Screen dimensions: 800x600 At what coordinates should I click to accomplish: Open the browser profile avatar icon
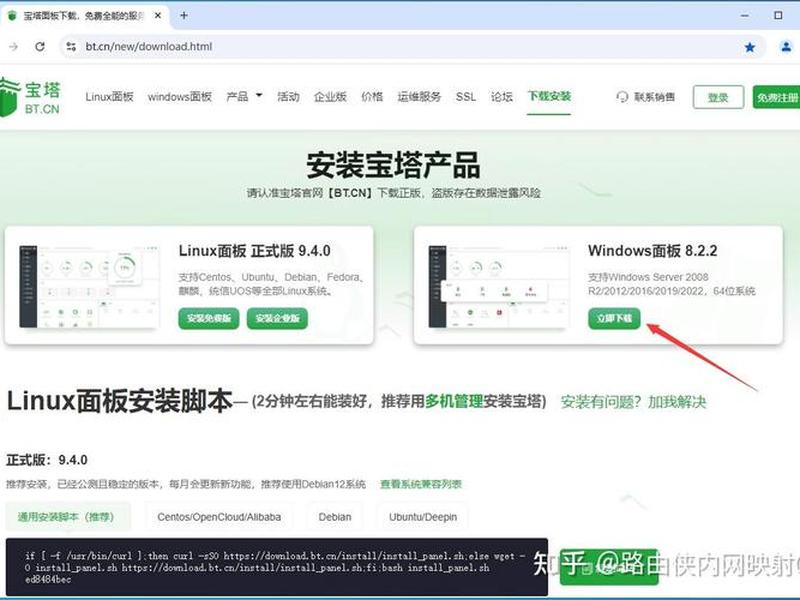tap(786, 46)
